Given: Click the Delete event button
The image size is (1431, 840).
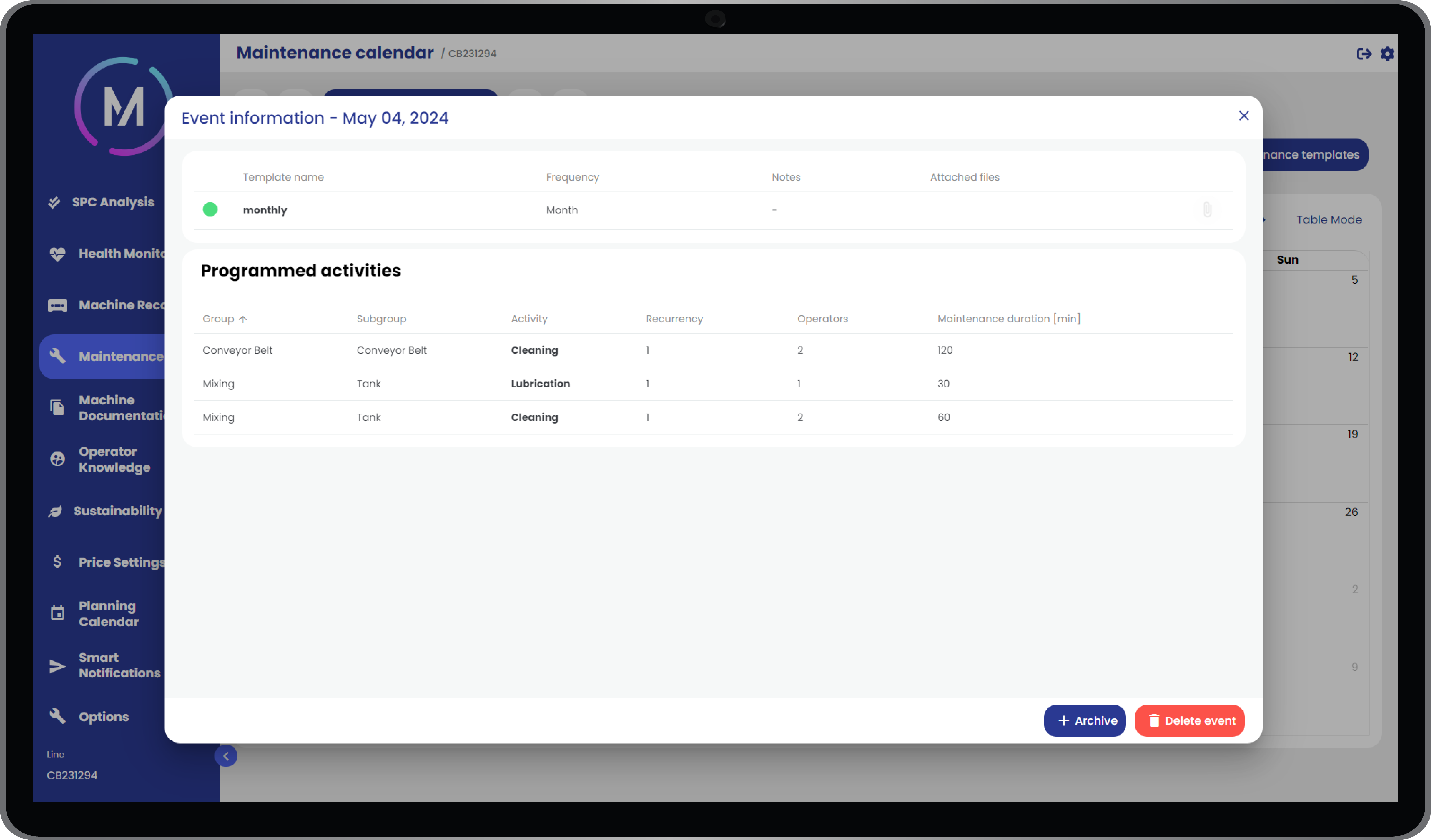Looking at the screenshot, I should click(1190, 720).
